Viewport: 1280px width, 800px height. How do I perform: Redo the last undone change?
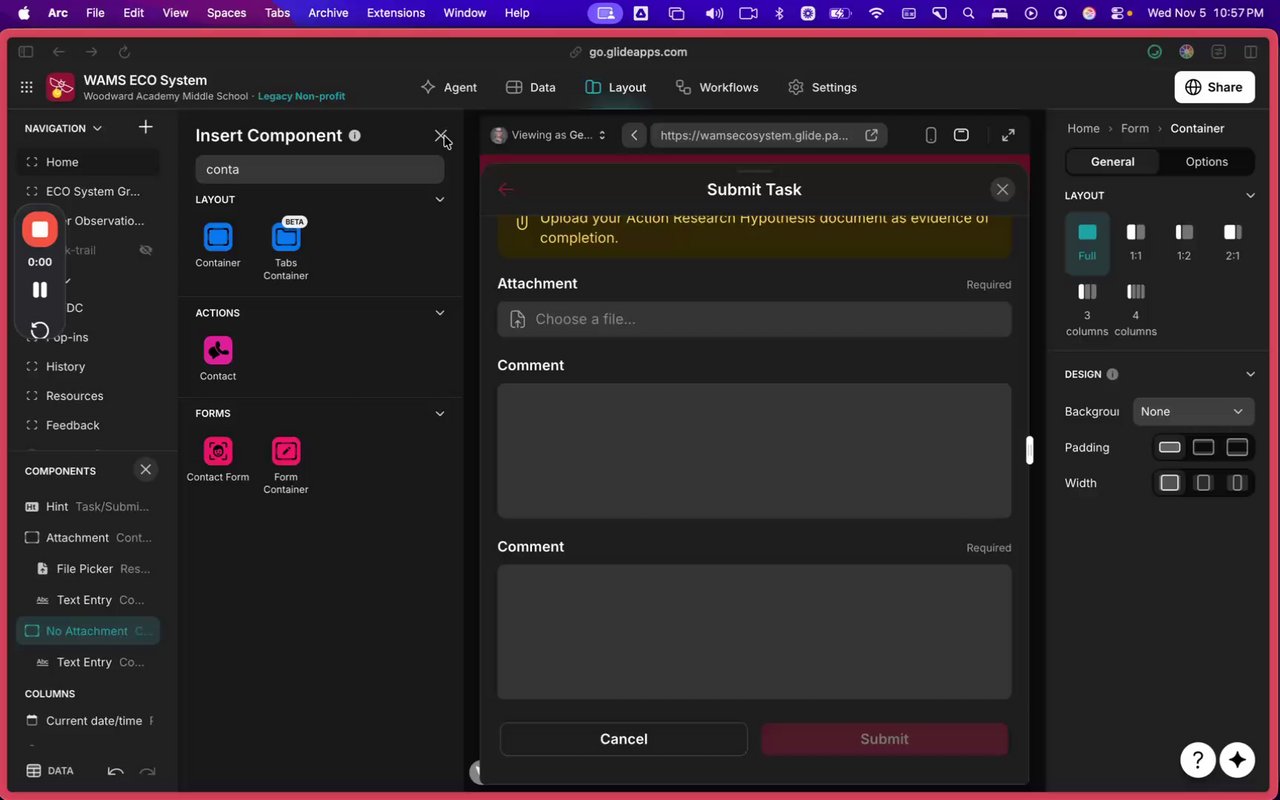pyautogui.click(x=147, y=771)
